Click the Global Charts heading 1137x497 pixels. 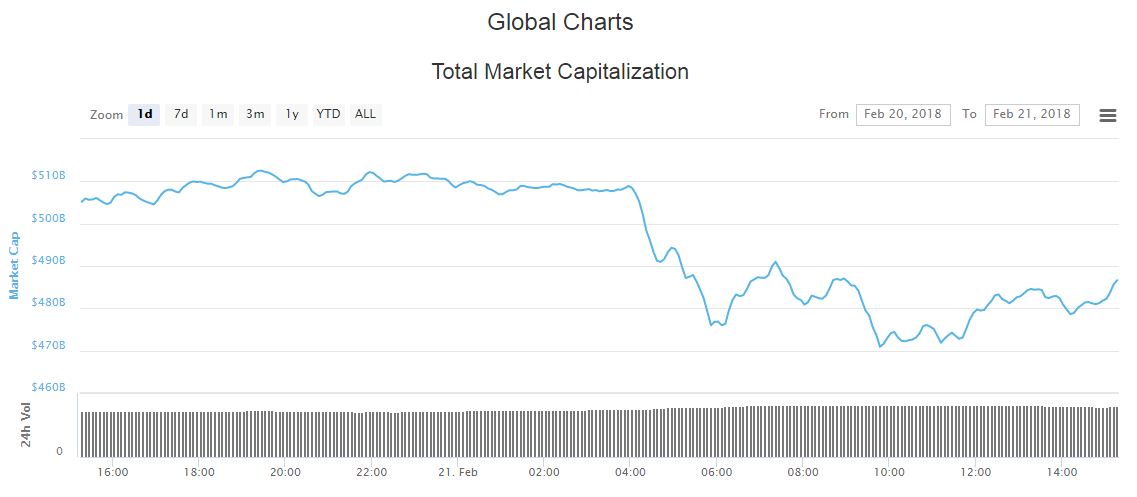coord(560,22)
